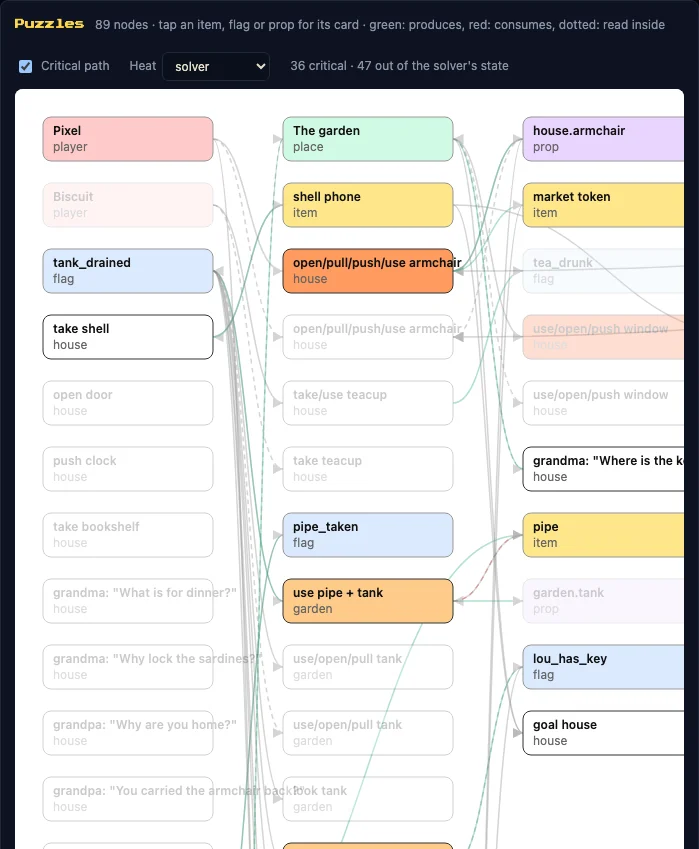This screenshot has width=699, height=849.
Task: Click the take shell house node
Action: 128,337
